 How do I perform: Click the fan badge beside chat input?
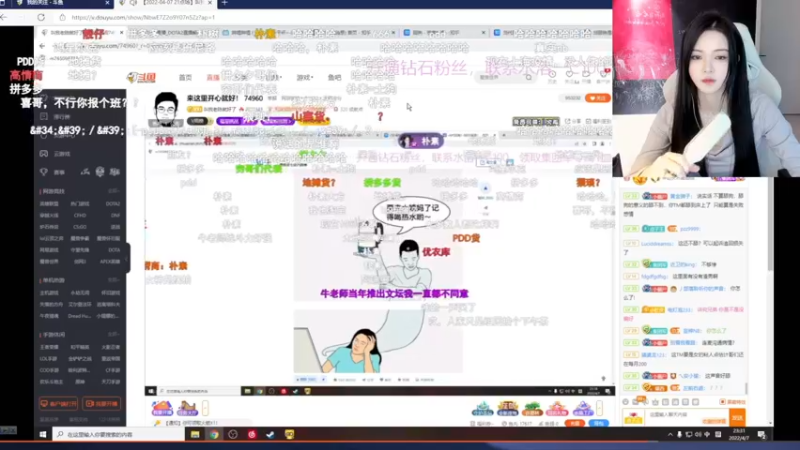633,418
